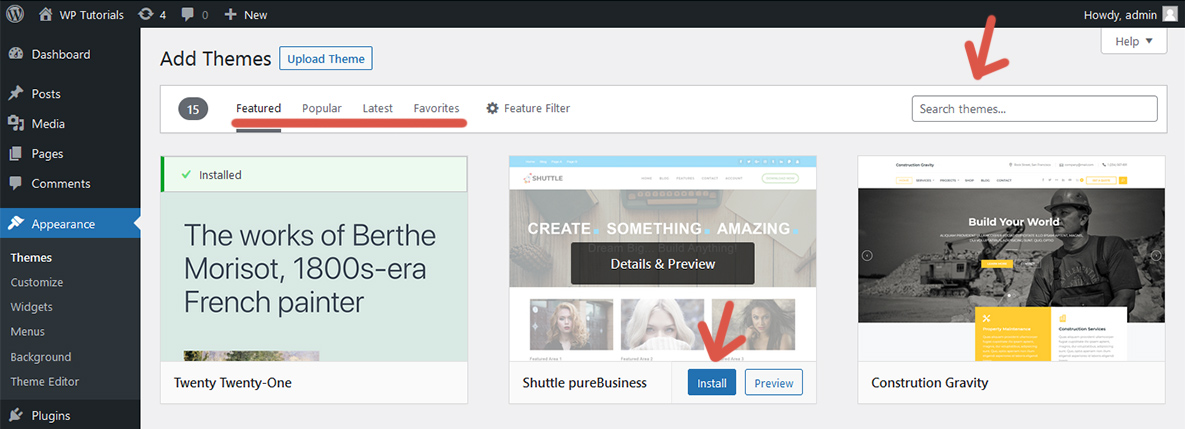Screen dimensions: 1185x429
Task: Click the Plugins plug icon
Action: tap(15, 415)
